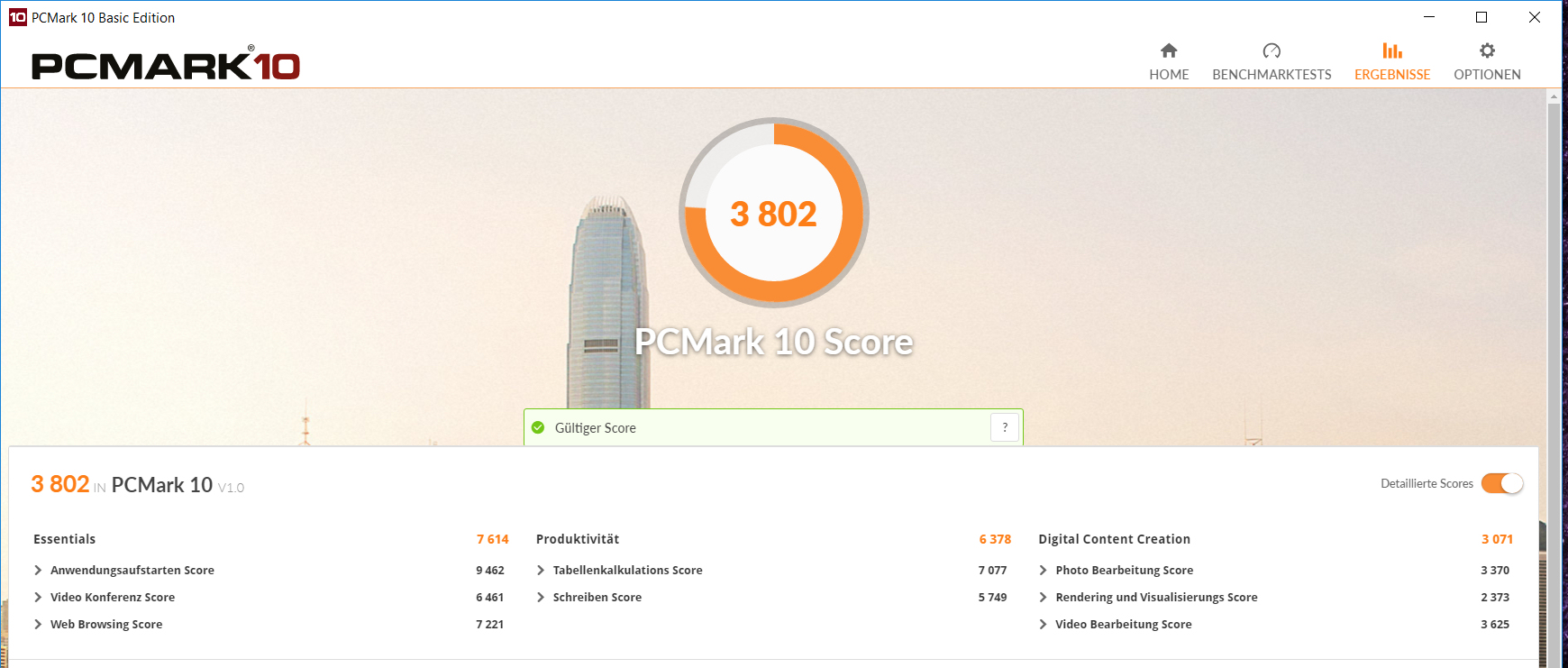Expand Schreiben Score row
Viewport: 1568px width, 668px height.
point(541,597)
